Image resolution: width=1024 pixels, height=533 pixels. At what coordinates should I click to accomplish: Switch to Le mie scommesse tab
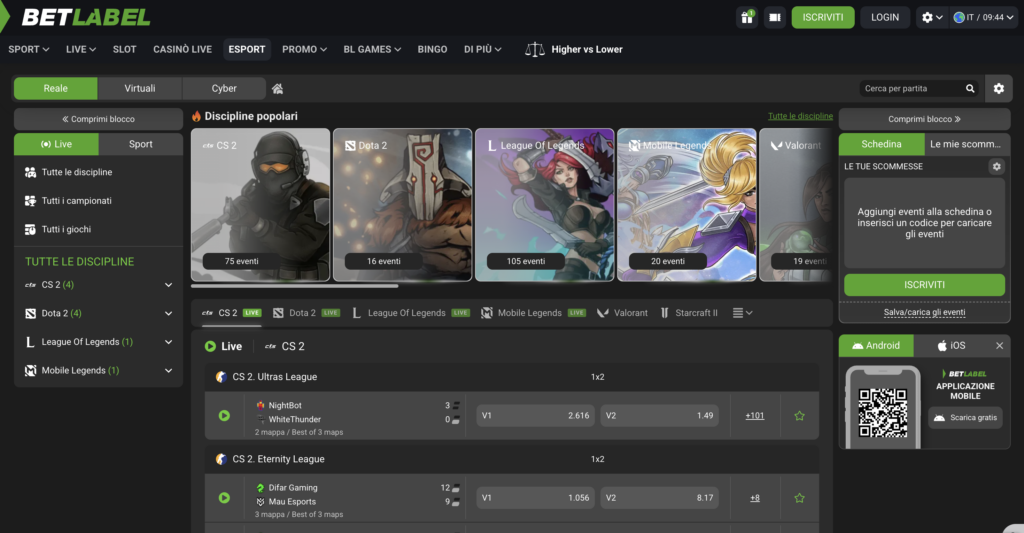tap(967, 144)
